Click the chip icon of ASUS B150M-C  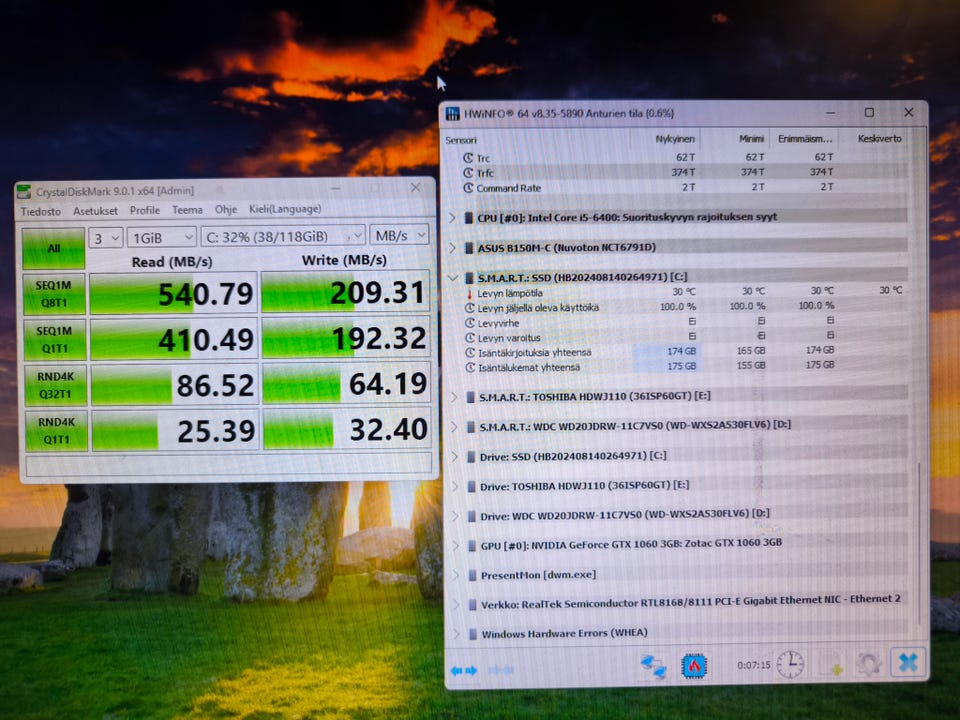469,247
